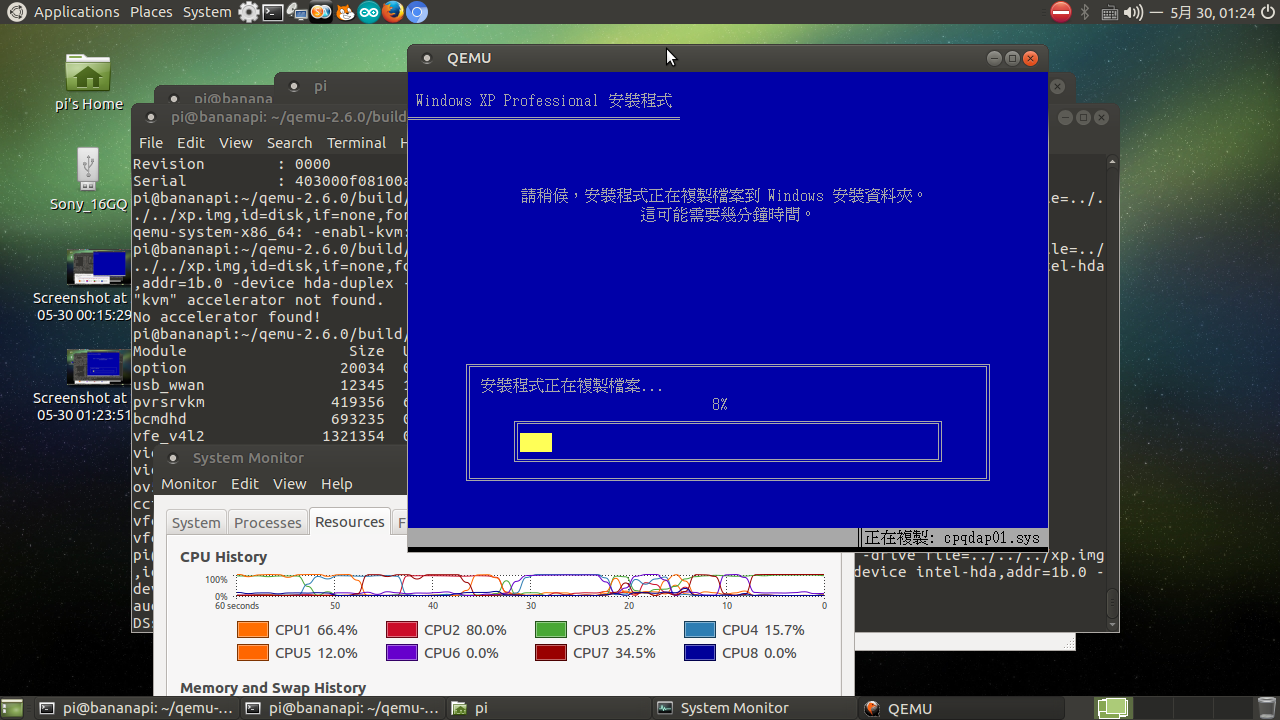The height and width of the screenshot is (720, 1280).
Task: Launch Chromium from the top panel
Action: (417, 12)
